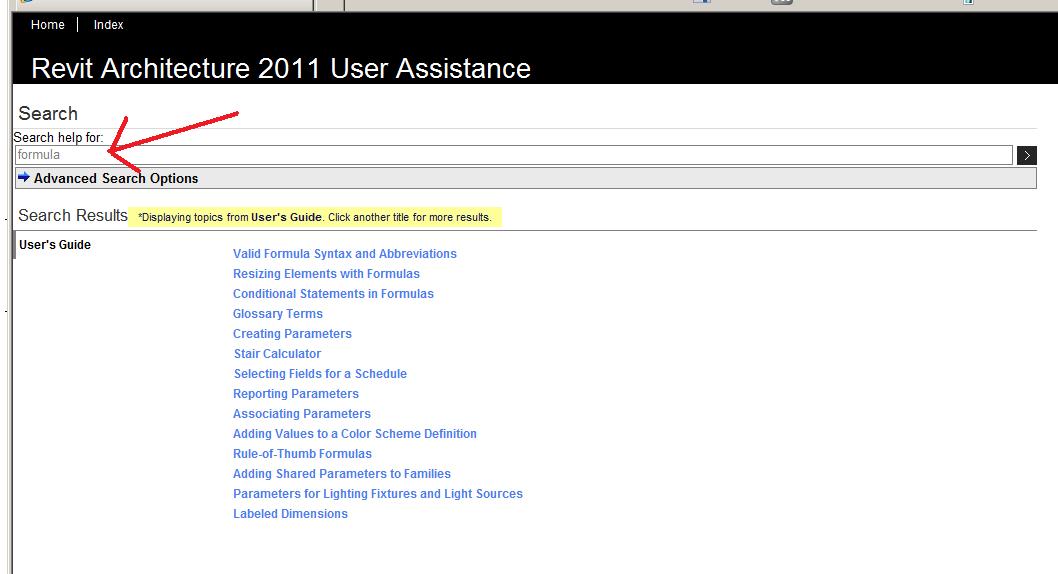Open Valid Formula Syntax and Abbreviations
Image resolution: width=1058 pixels, height=574 pixels.
(x=345, y=254)
